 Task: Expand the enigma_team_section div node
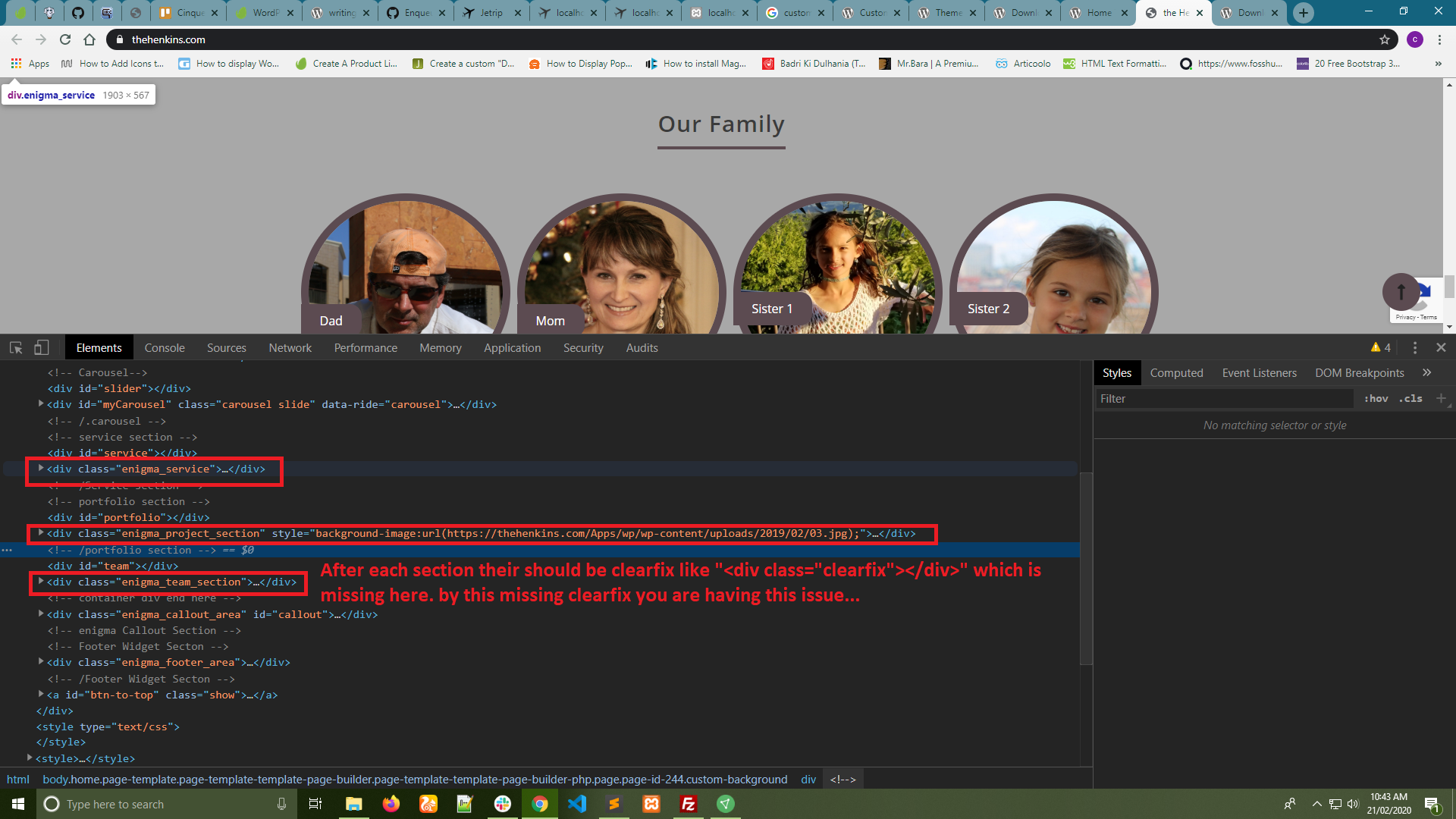41,582
